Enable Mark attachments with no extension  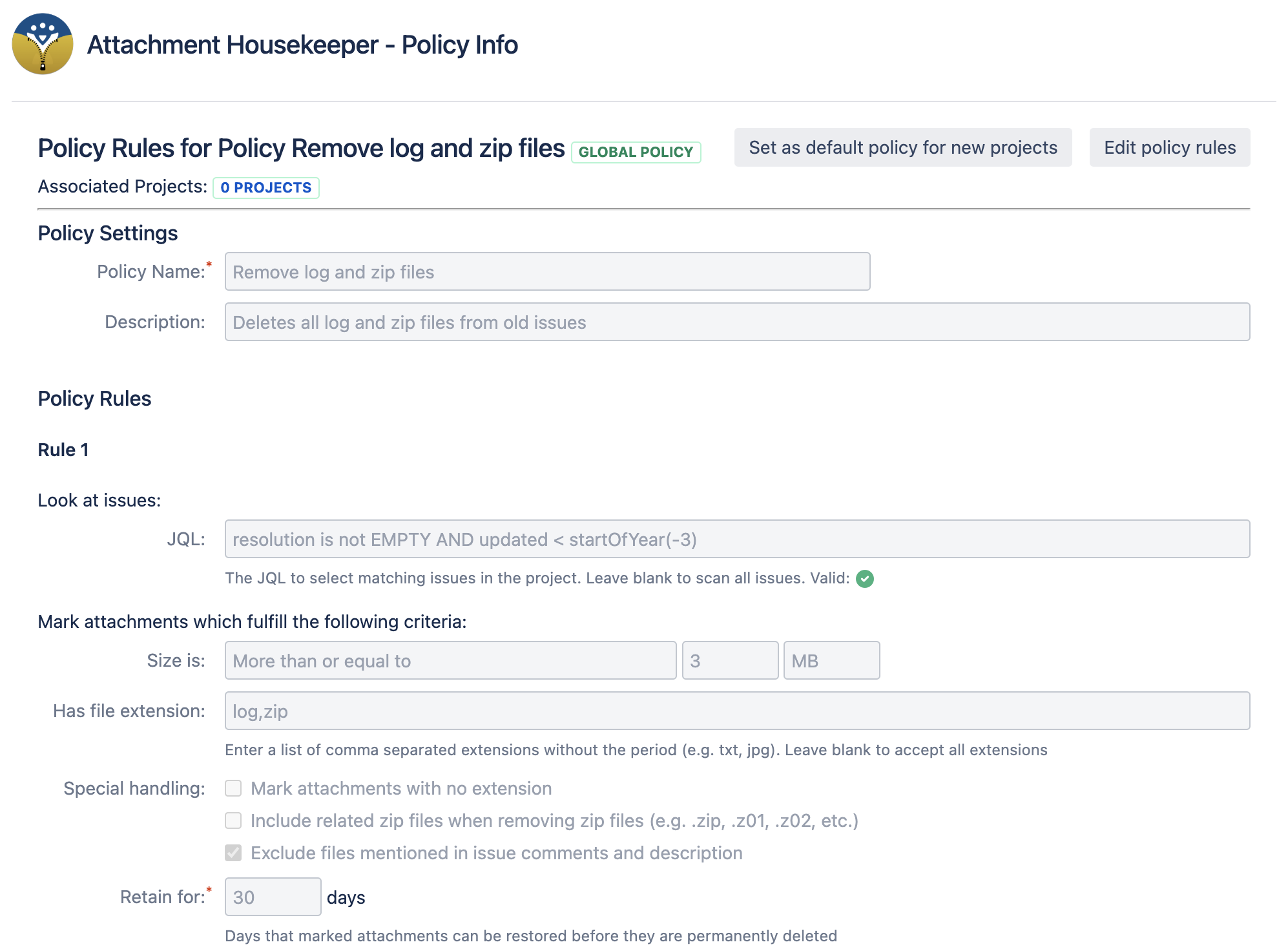point(233,788)
